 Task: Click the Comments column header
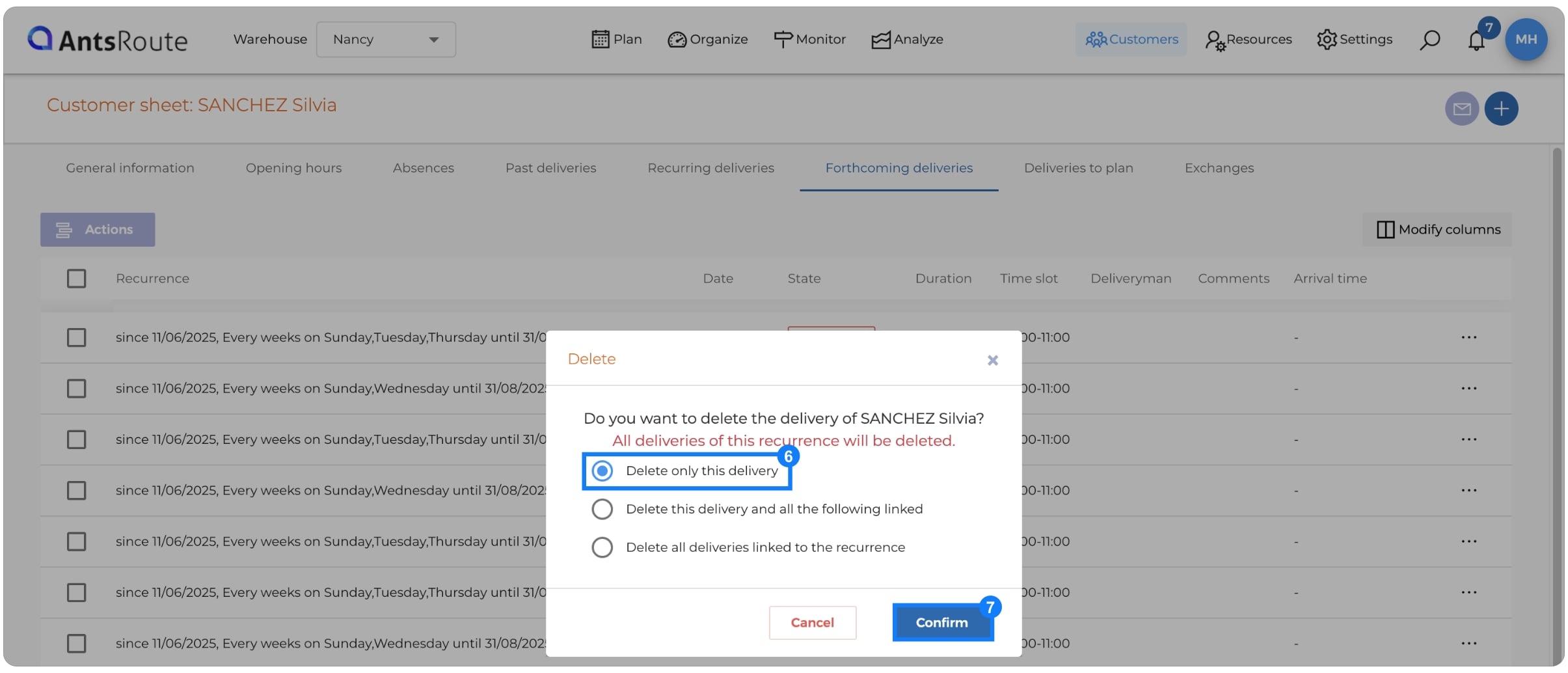[x=1234, y=279]
